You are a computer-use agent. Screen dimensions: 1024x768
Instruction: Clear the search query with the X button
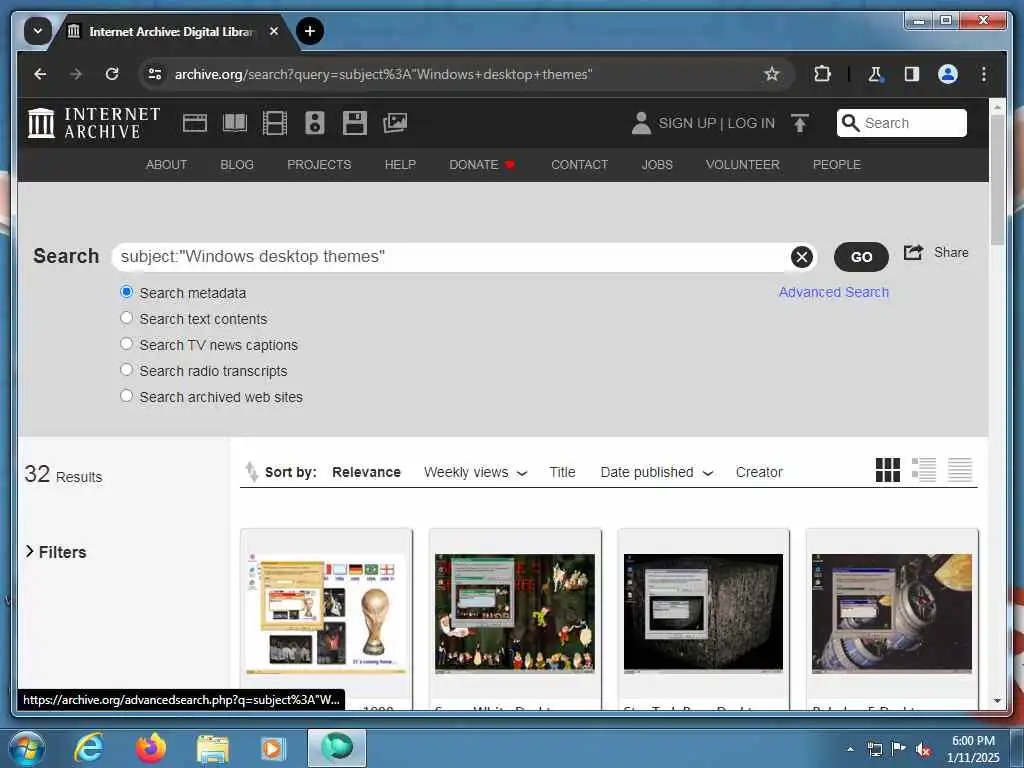[801, 257]
